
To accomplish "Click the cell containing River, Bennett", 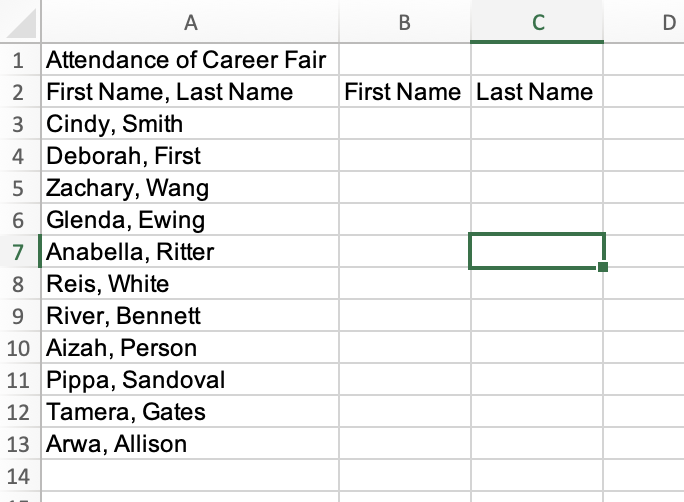I will [x=124, y=316].
